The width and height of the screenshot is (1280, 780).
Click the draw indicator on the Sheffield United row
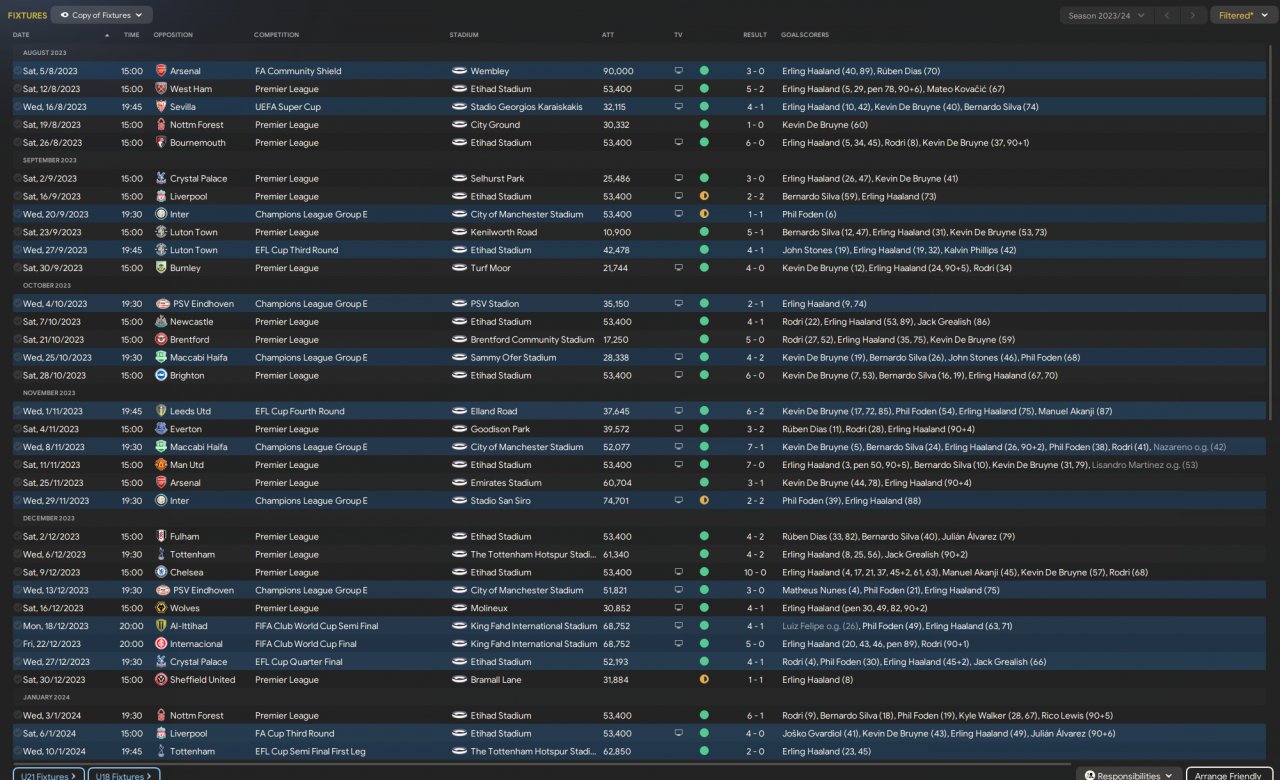click(704, 680)
